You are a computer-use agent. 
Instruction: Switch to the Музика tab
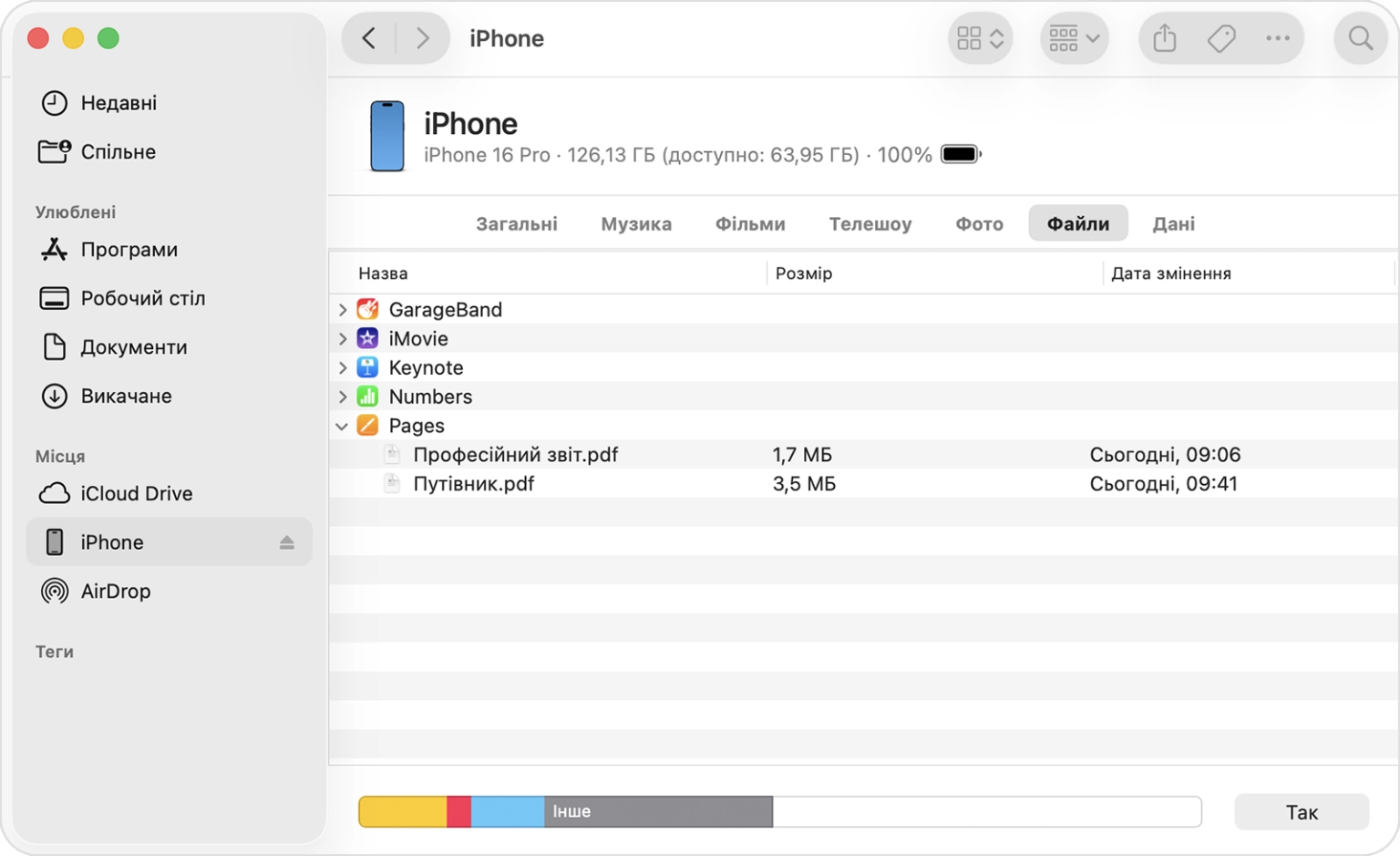click(x=636, y=223)
